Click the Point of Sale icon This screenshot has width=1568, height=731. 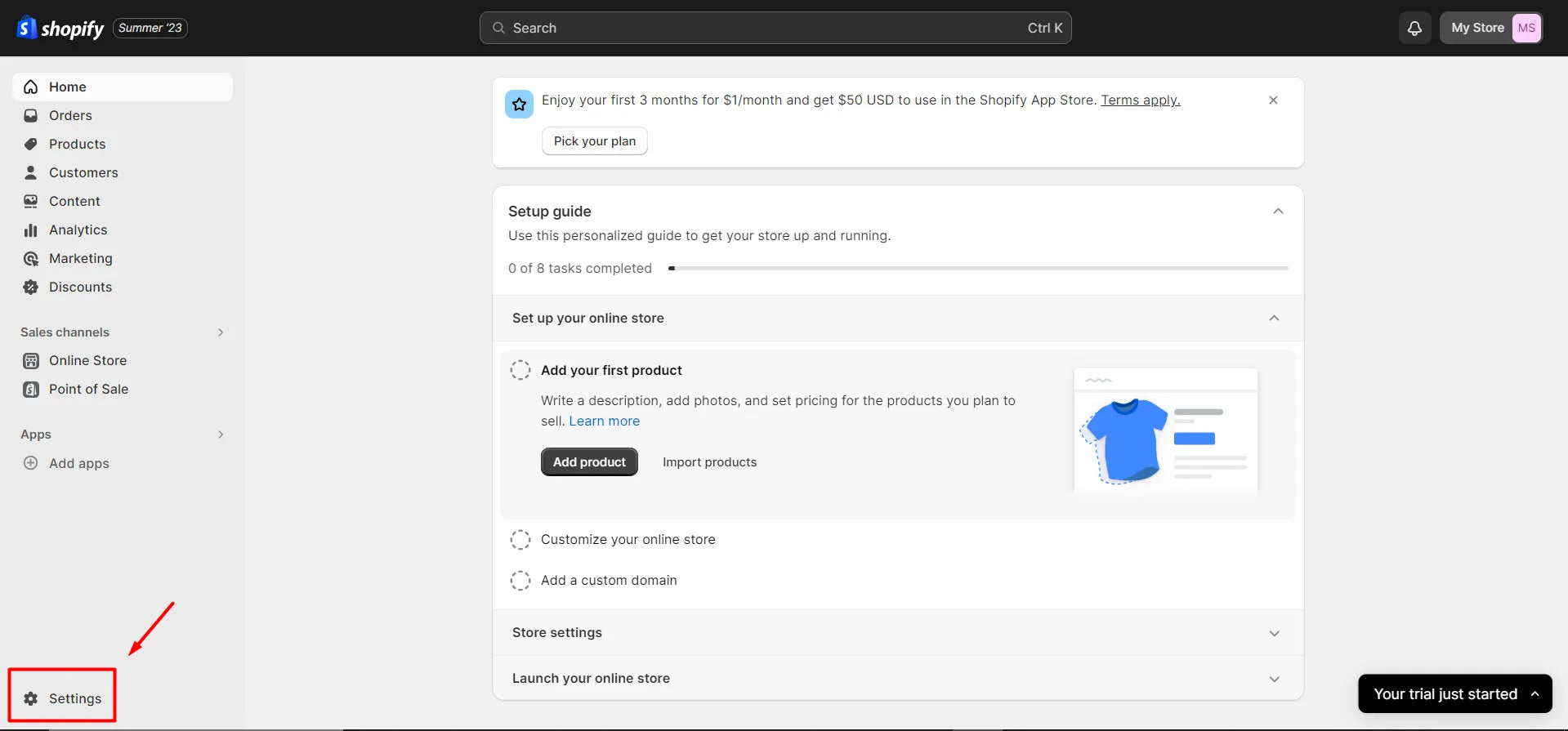(x=31, y=389)
